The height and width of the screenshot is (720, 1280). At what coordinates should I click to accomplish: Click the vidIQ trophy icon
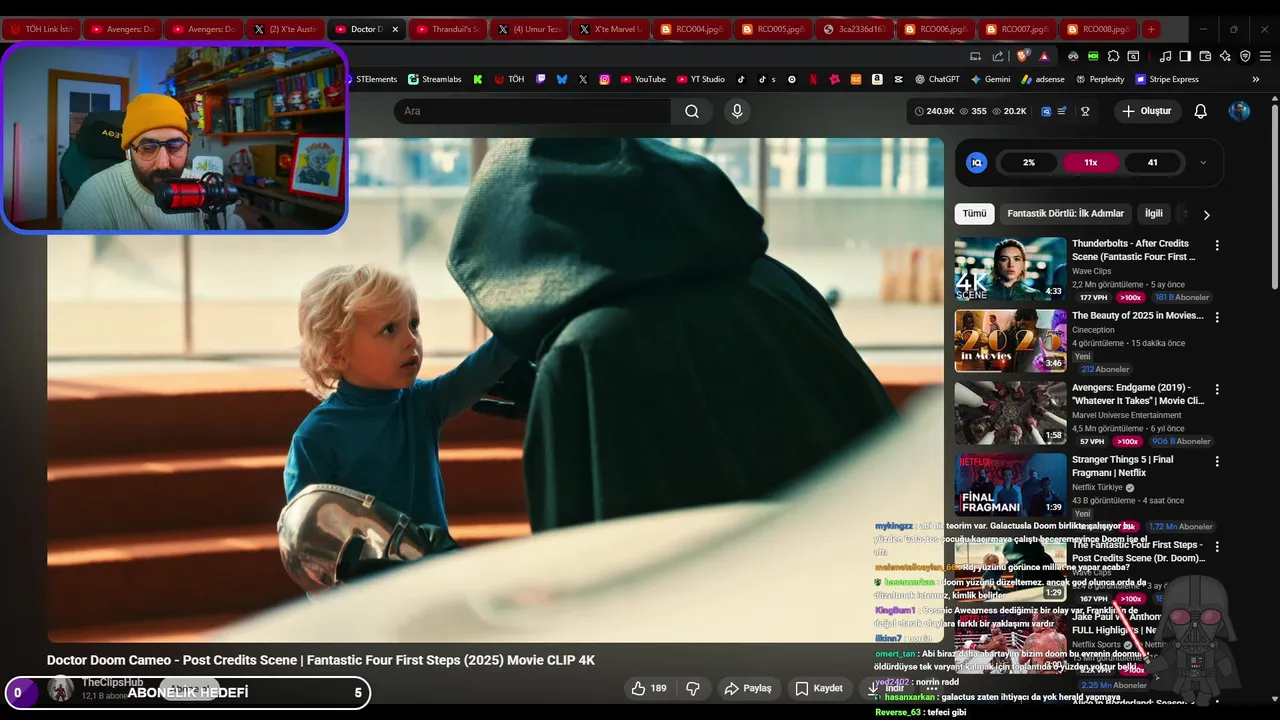(1085, 111)
